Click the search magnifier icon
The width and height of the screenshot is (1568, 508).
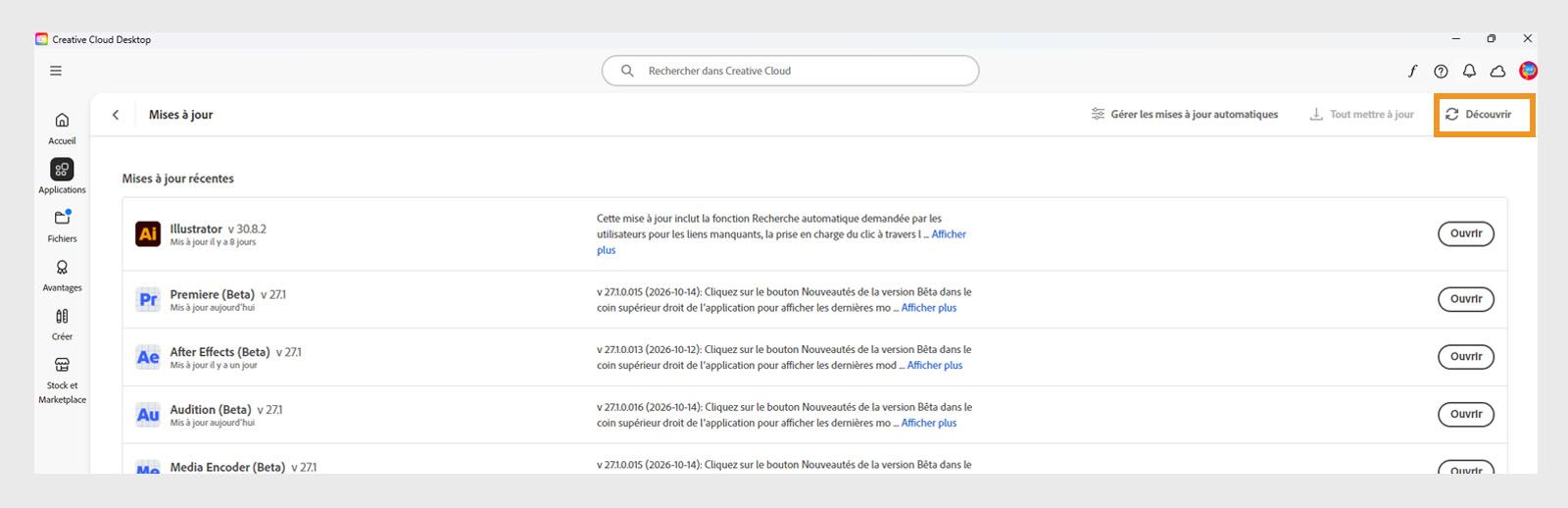pos(627,71)
